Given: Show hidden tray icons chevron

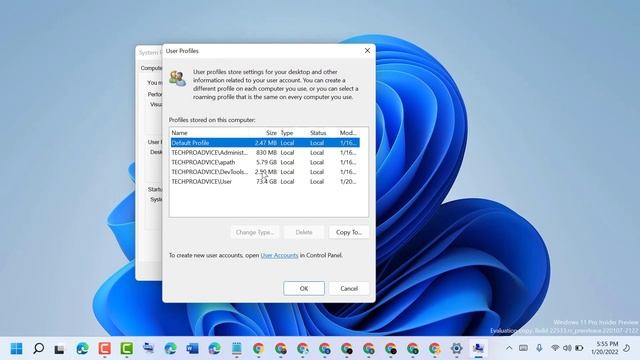Looking at the screenshot, I should click(509, 348).
